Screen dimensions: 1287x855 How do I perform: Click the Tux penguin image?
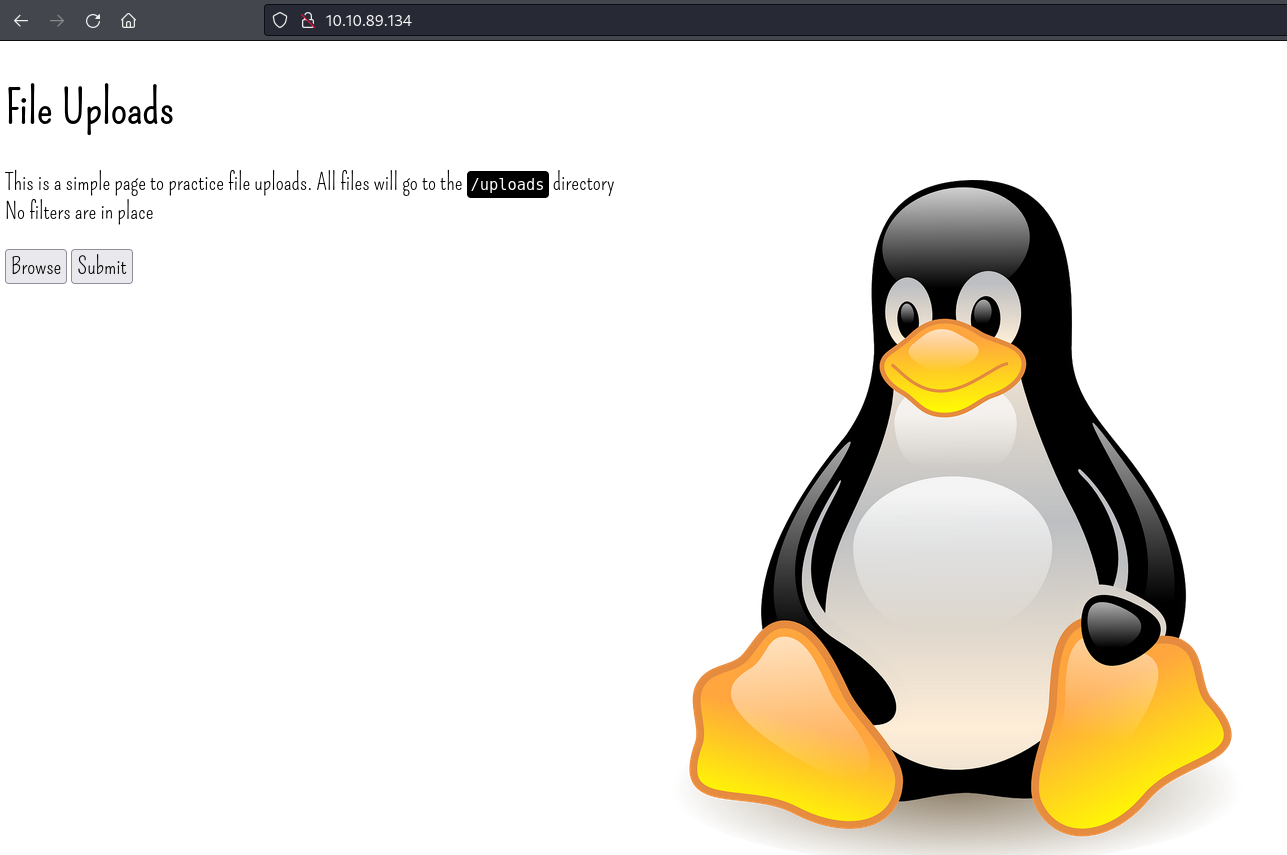960,510
